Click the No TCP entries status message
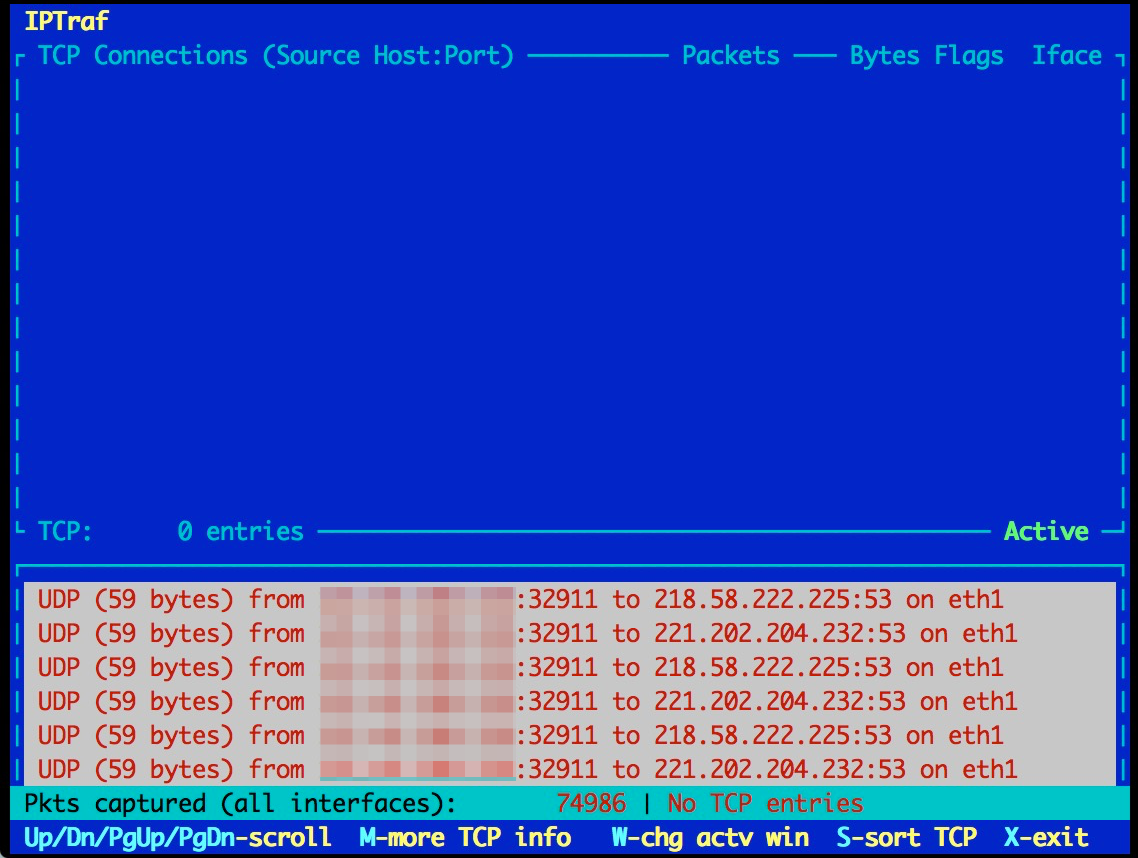 click(765, 804)
